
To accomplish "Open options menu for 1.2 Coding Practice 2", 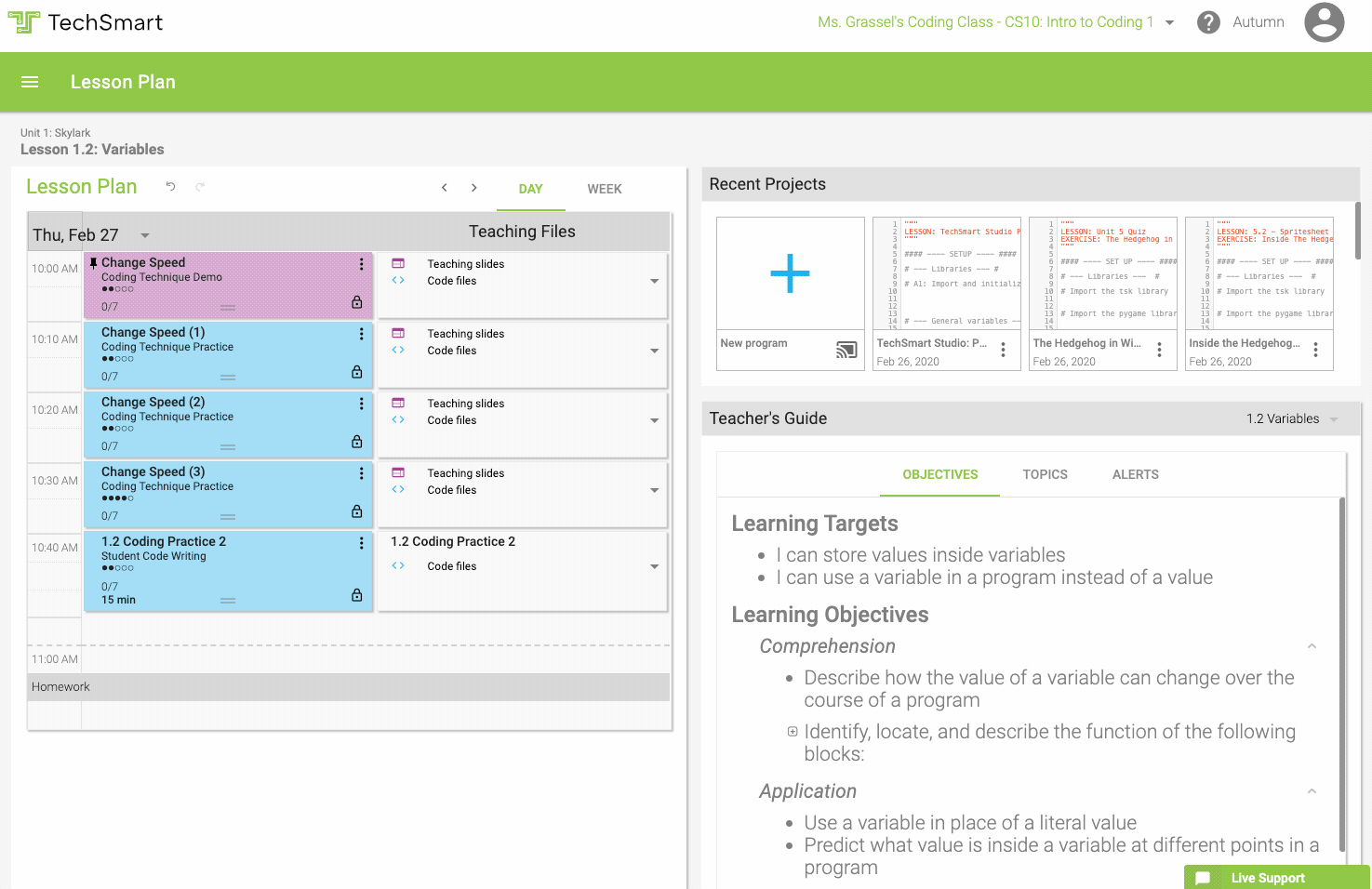I will coord(362,543).
